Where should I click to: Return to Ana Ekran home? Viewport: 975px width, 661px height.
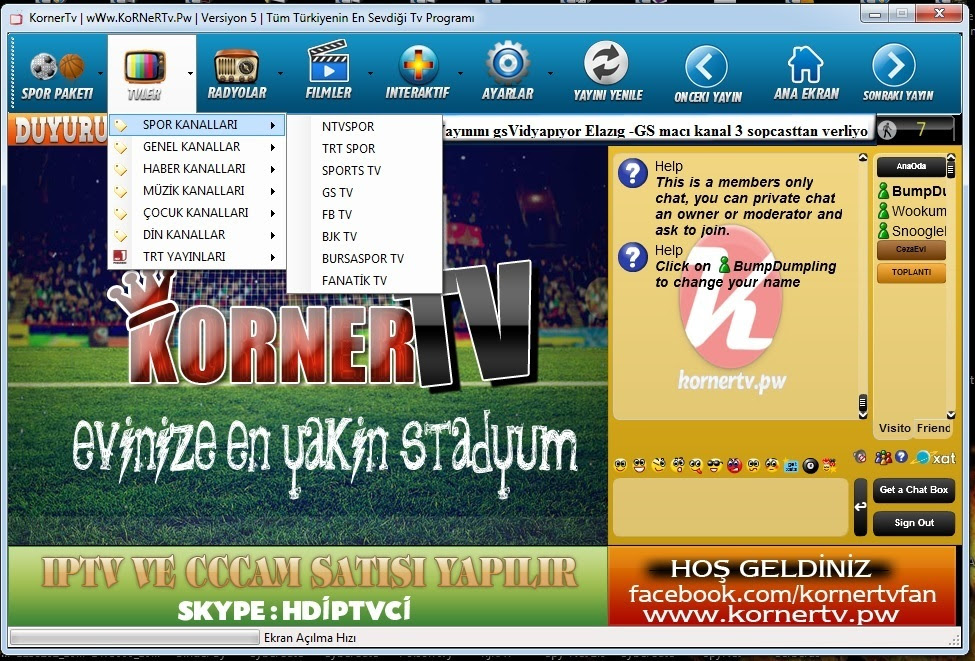point(806,73)
